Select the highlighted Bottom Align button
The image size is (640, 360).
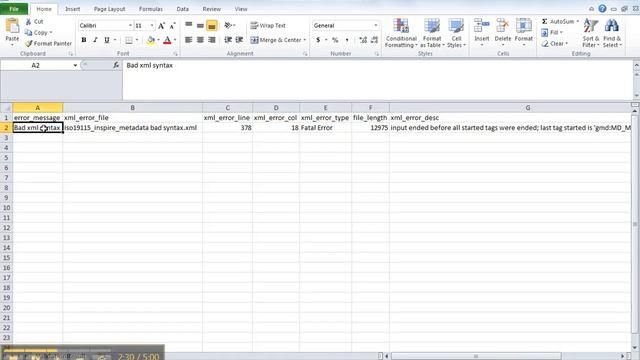[x=211, y=25]
